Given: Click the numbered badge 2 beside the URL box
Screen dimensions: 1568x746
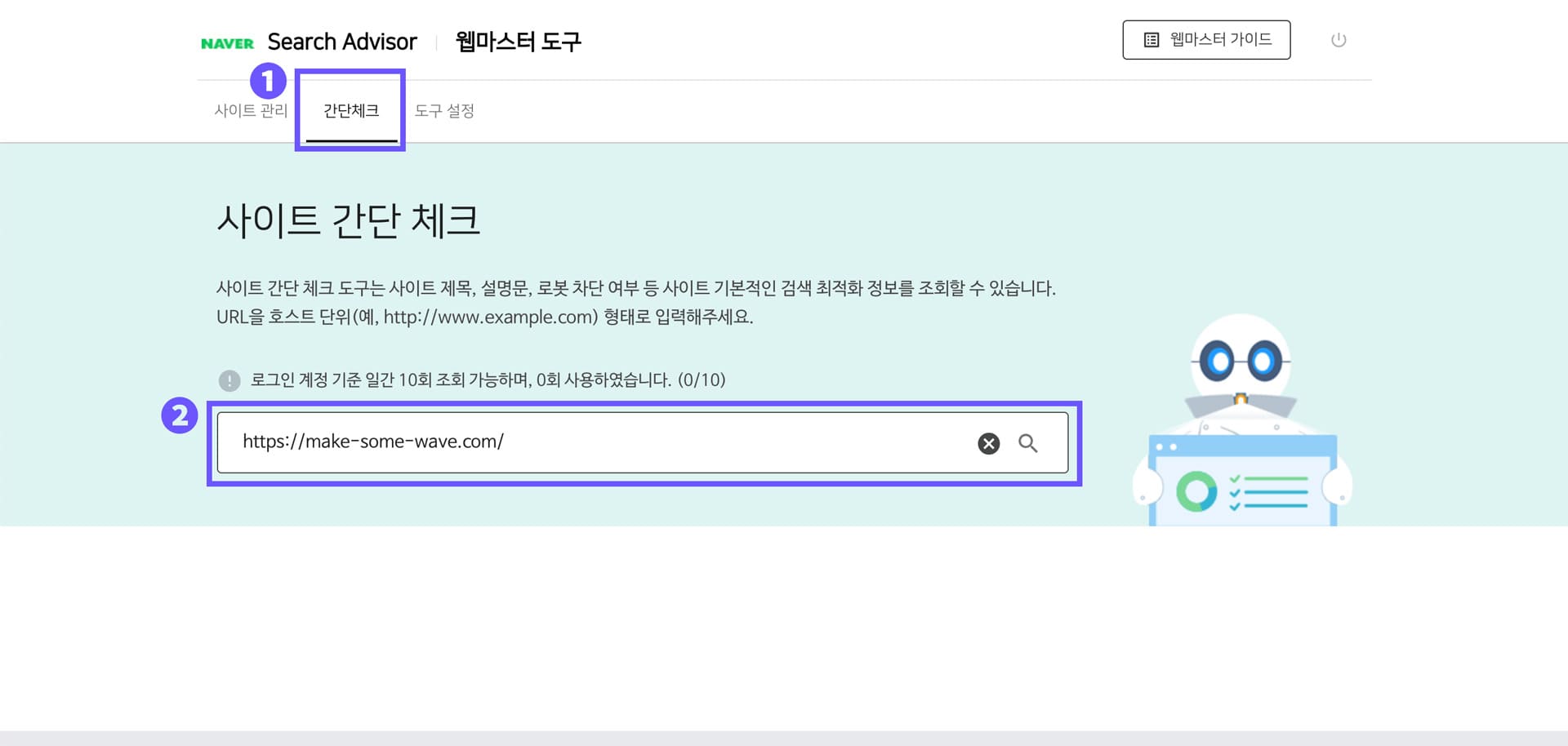Looking at the screenshot, I should tap(180, 416).
